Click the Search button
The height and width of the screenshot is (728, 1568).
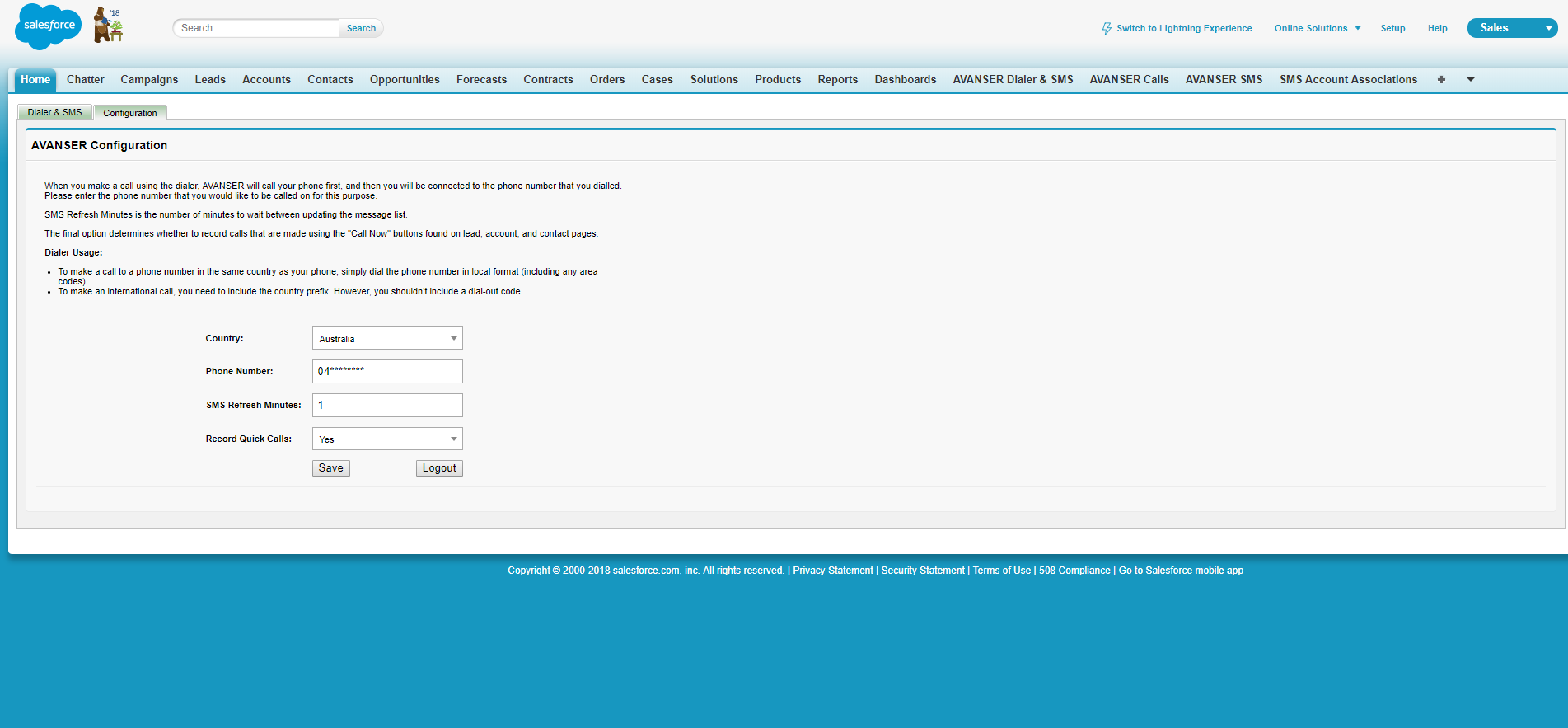coord(361,28)
